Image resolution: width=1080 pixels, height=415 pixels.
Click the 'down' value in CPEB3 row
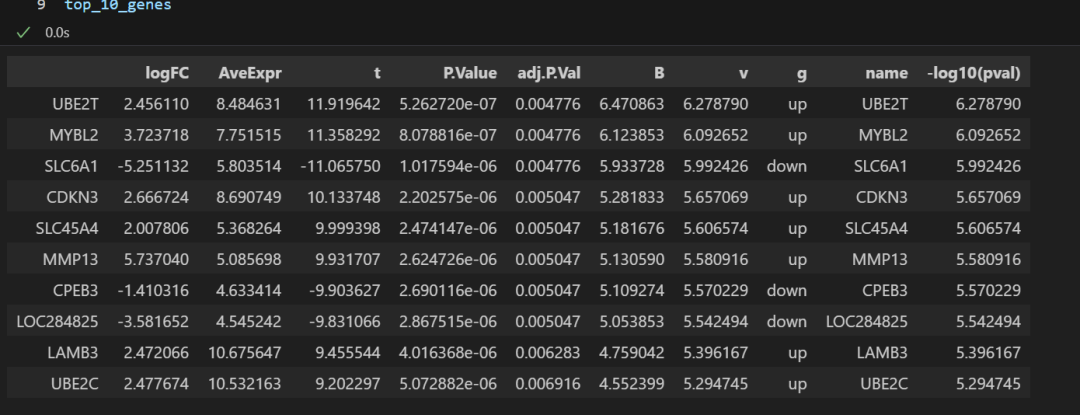pos(787,290)
